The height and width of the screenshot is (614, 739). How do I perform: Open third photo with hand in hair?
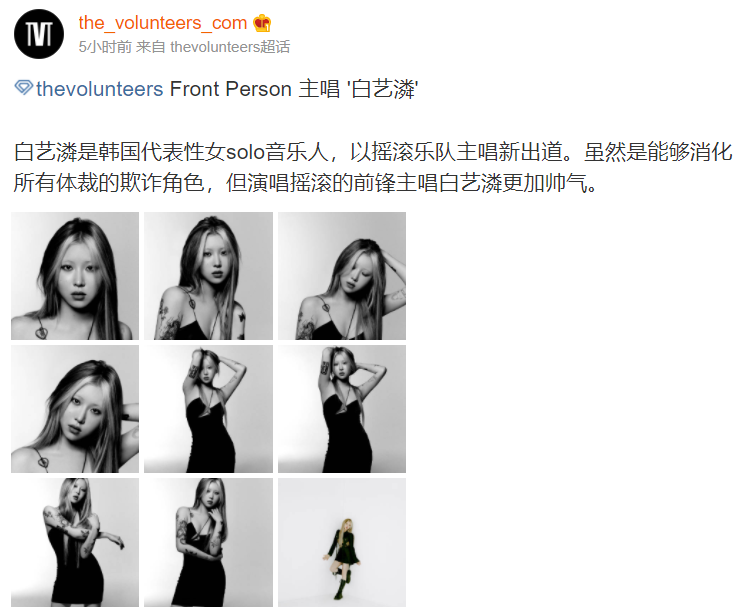point(342,276)
